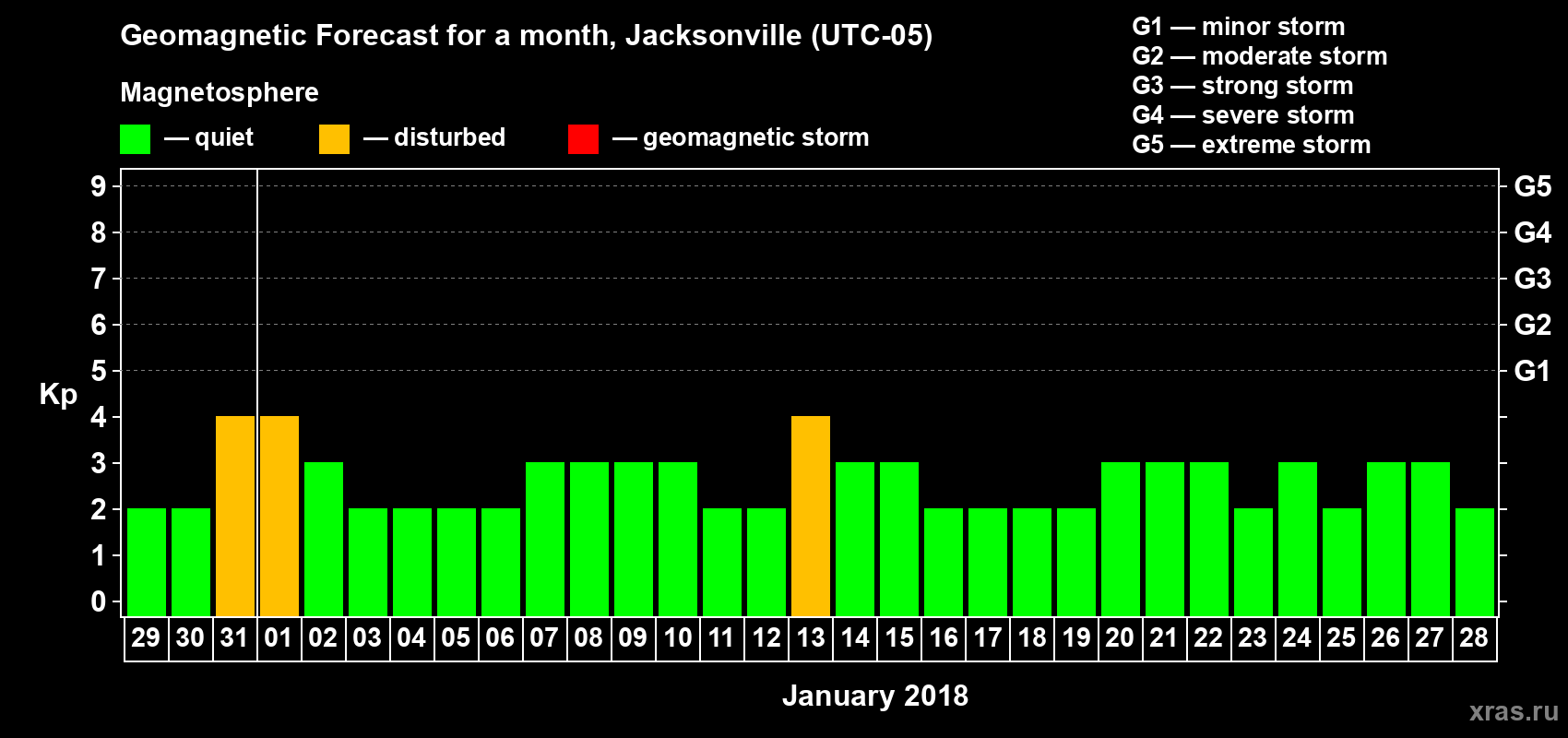Click the green quiet legend swatch
Image resolution: width=1568 pixels, height=738 pixels.
[x=135, y=139]
